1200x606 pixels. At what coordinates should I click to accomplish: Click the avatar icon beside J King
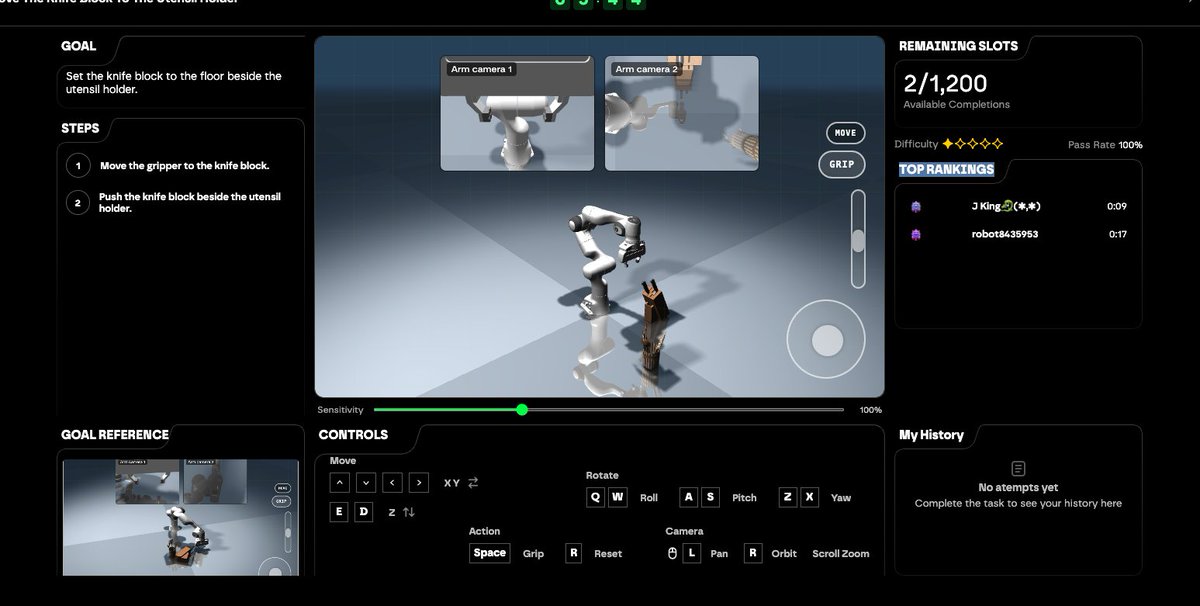(x=916, y=206)
